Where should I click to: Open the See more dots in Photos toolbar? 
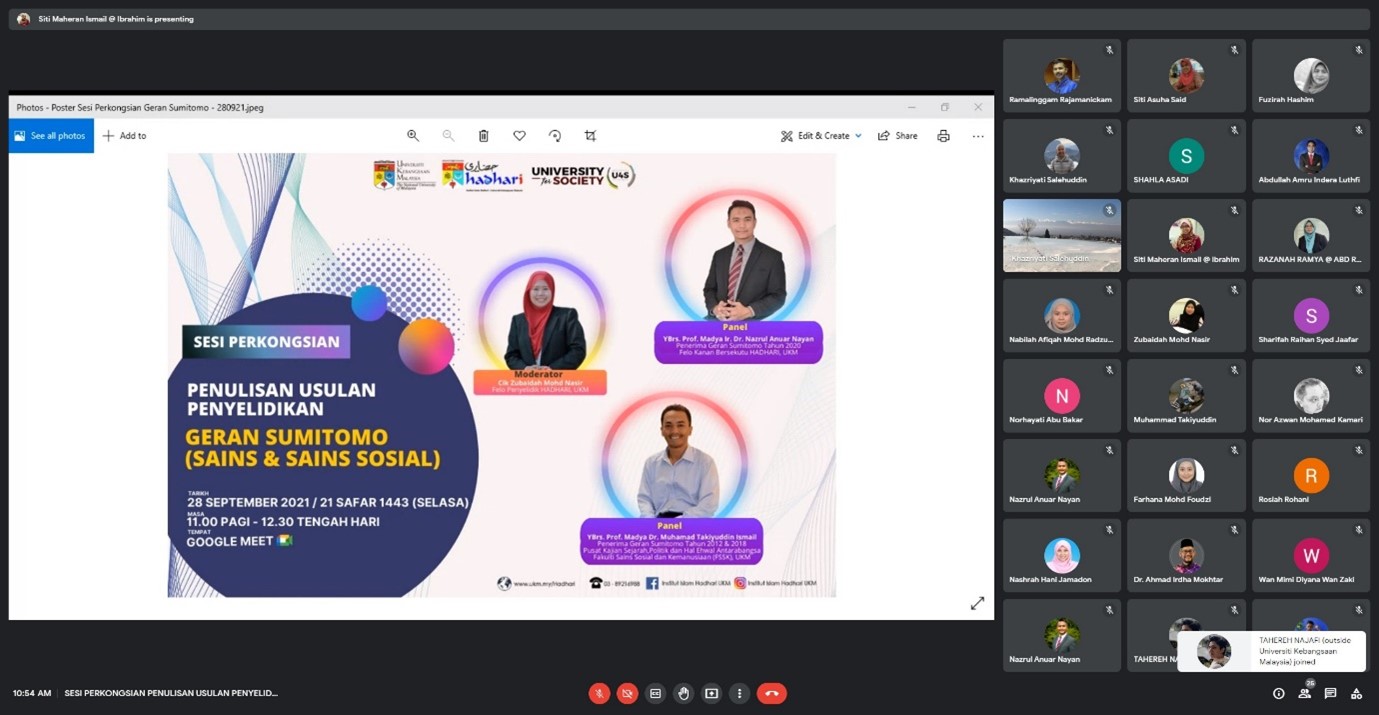point(978,136)
